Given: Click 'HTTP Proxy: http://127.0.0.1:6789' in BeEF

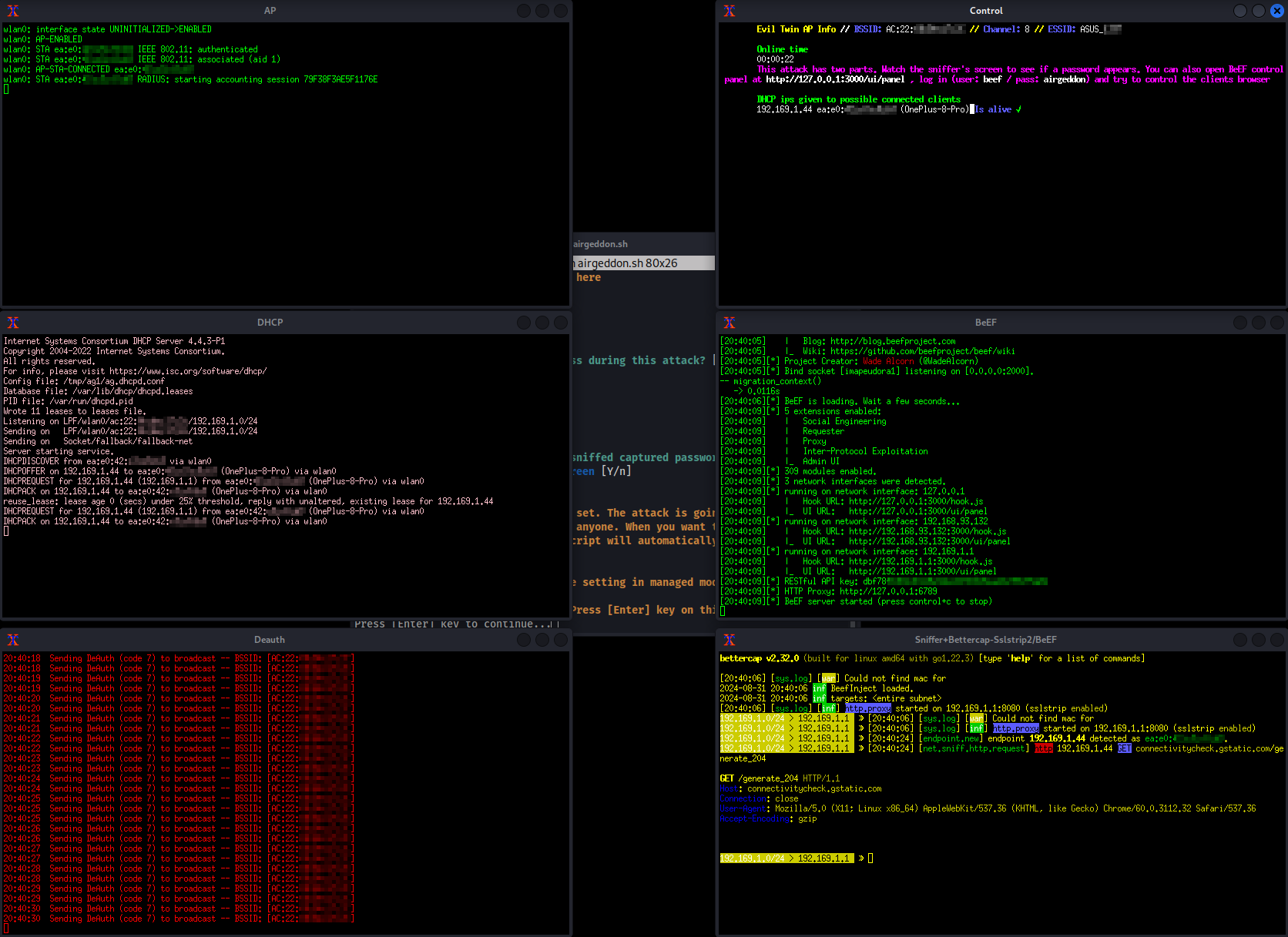Looking at the screenshot, I should click(x=860, y=591).
